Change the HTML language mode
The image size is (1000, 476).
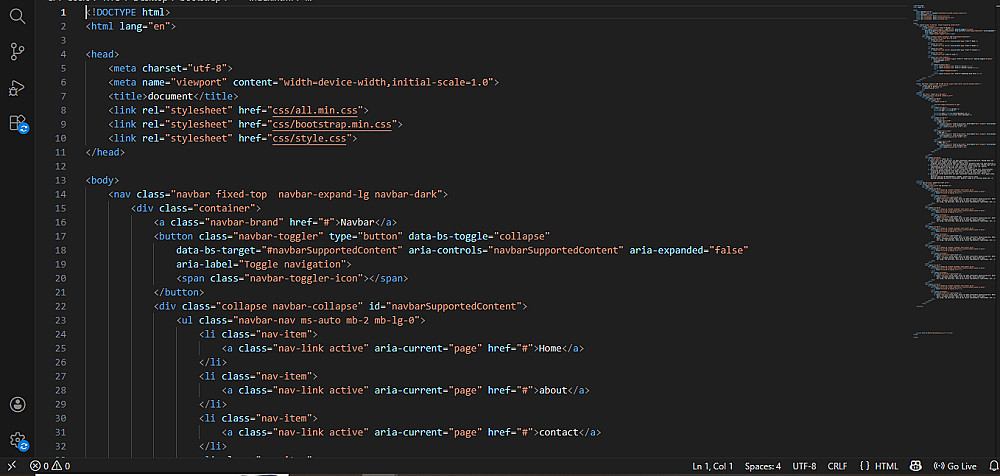[x=878, y=466]
